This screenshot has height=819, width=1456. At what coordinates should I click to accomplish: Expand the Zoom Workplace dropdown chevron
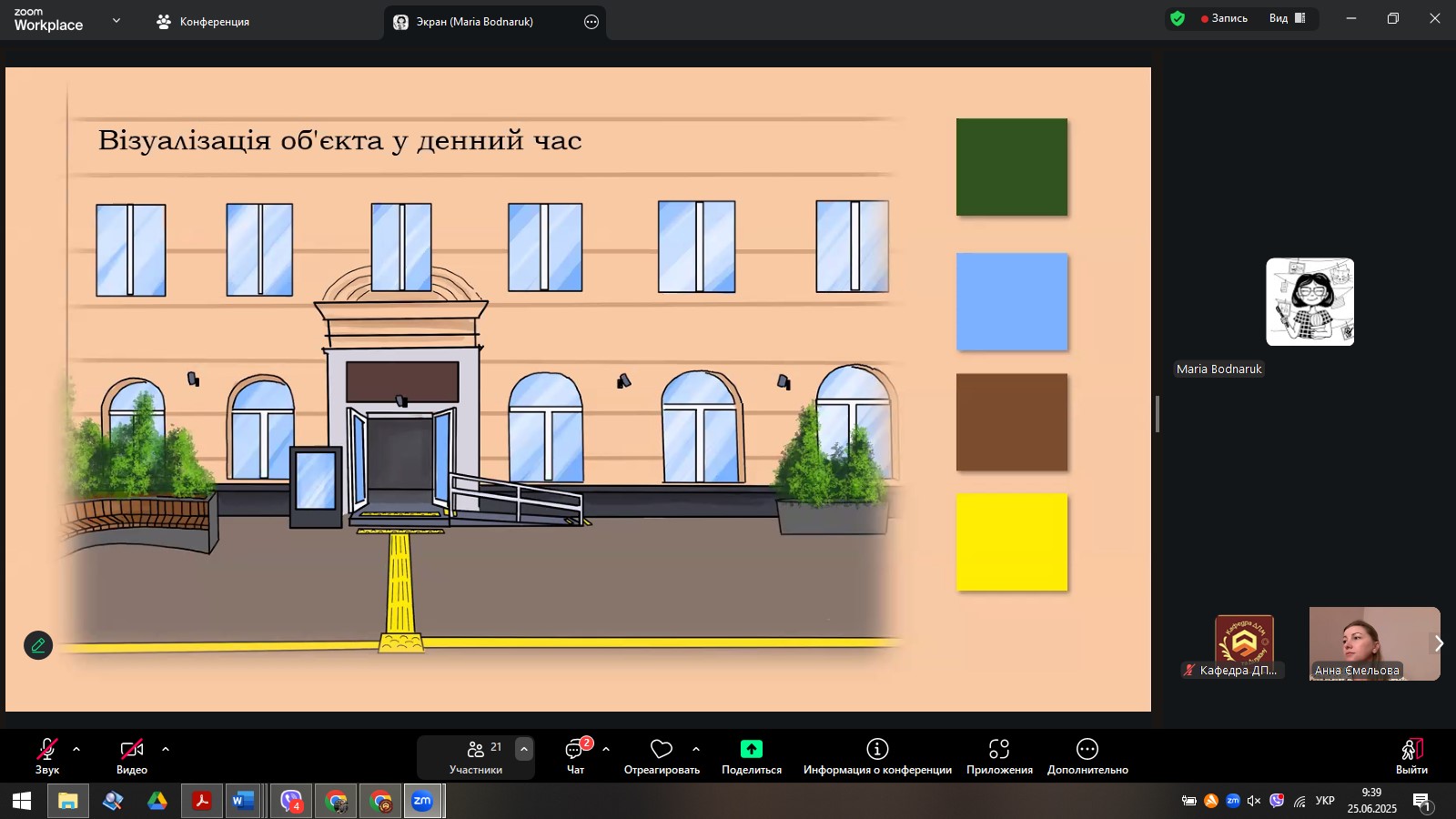click(116, 20)
